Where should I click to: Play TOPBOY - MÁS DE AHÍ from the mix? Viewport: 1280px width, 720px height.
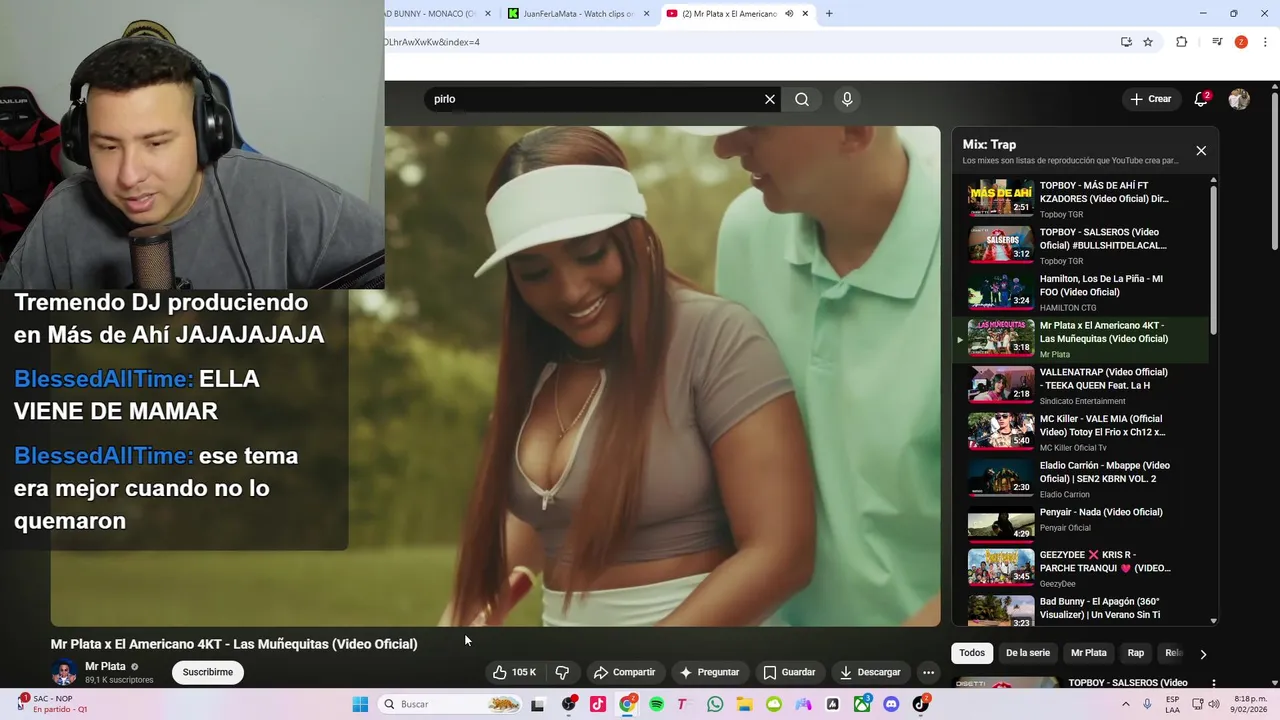pos(1081,199)
